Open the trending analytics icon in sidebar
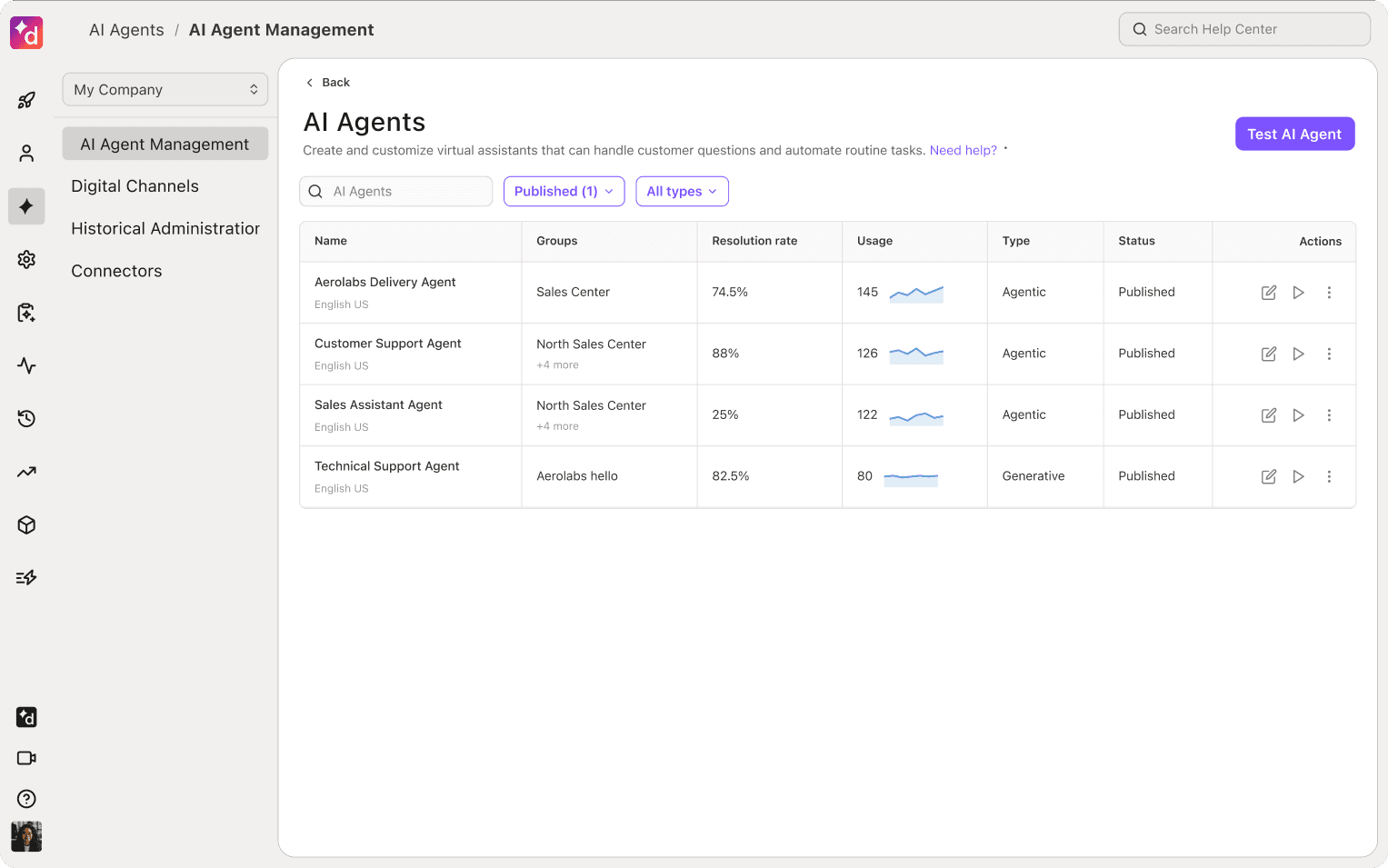This screenshot has height=868, width=1388. point(26,472)
